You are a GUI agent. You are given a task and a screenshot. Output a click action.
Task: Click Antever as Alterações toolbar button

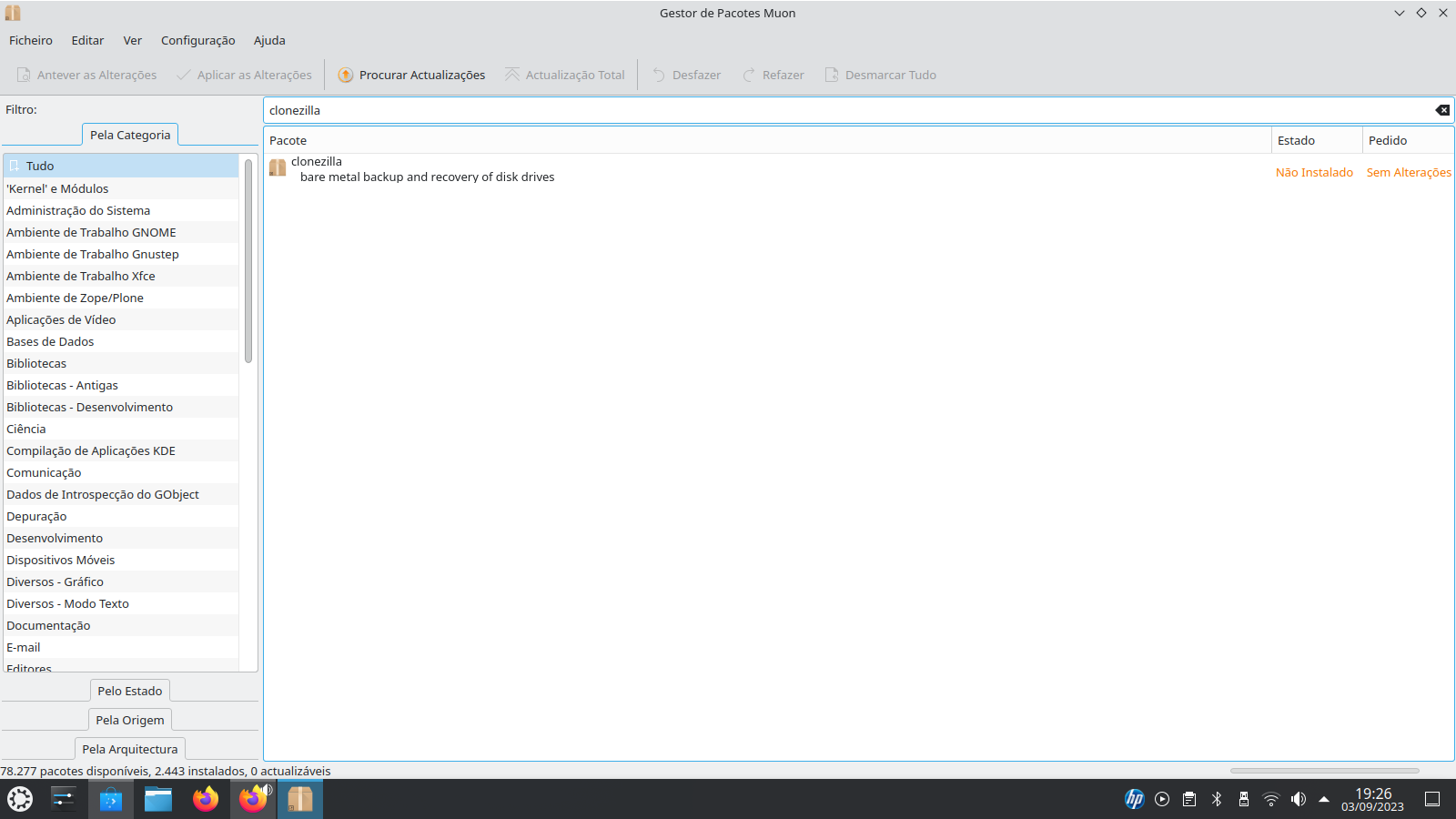[x=86, y=75]
